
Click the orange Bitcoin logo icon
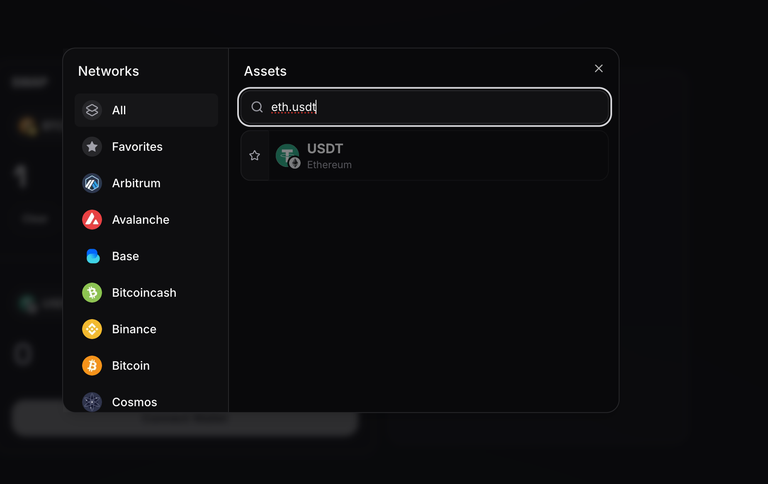point(92,365)
